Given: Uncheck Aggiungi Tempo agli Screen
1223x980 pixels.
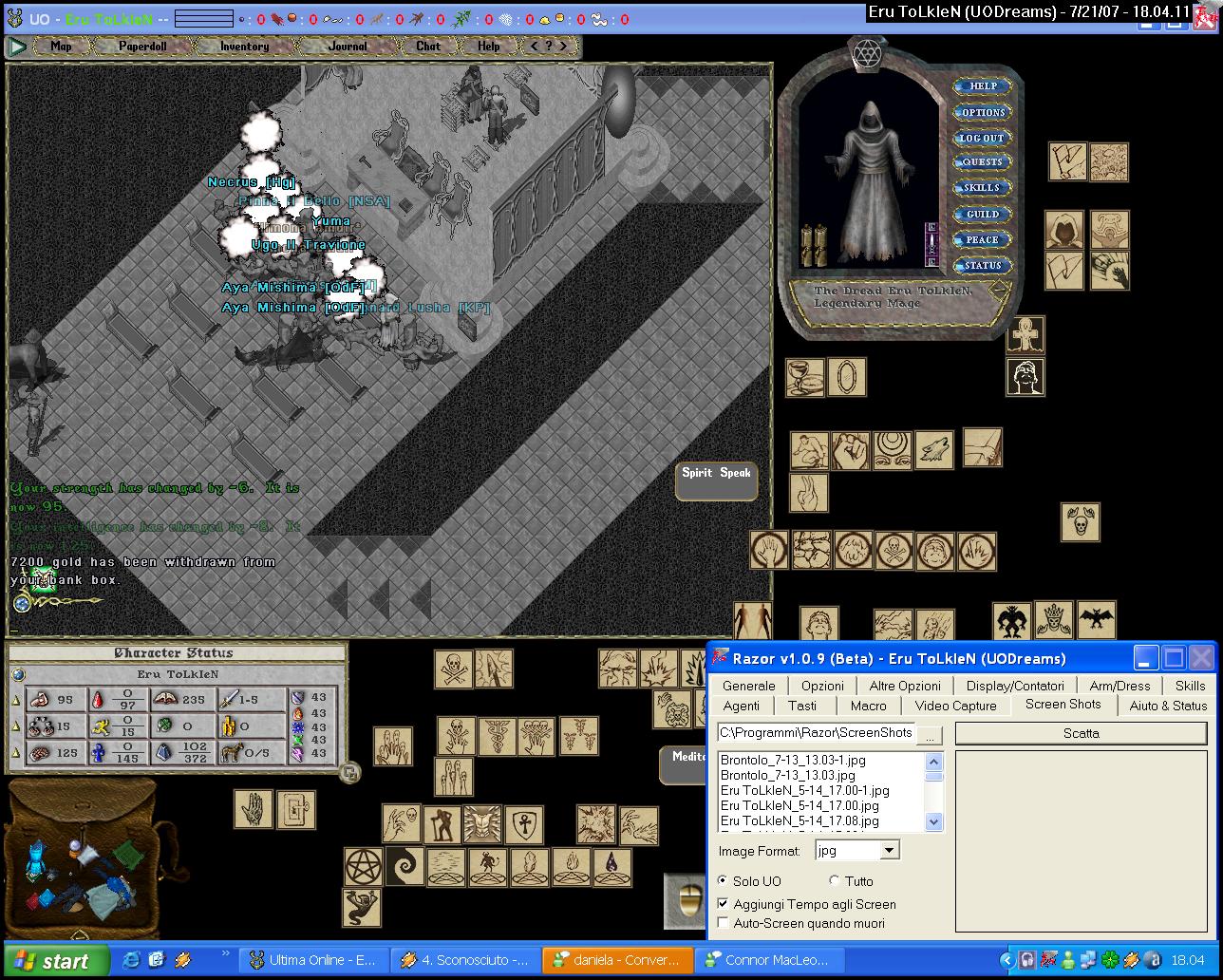Looking at the screenshot, I should [x=724, y=904].
